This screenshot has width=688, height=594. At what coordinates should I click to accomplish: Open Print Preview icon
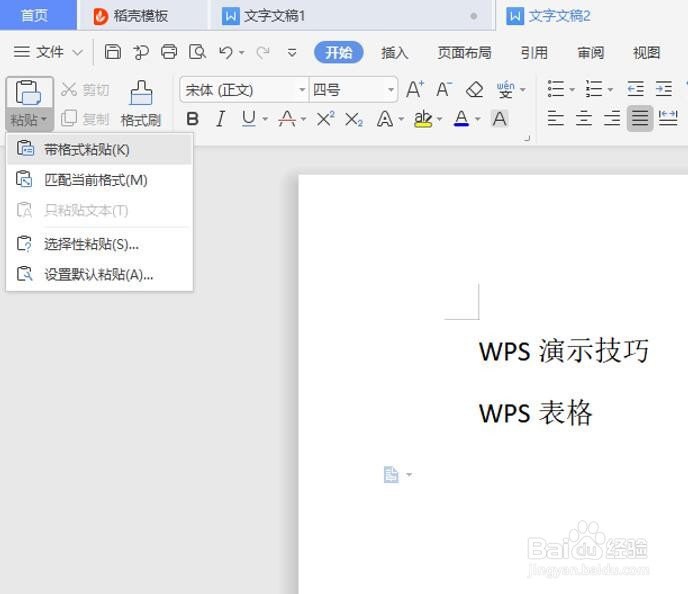pos(197,52)
